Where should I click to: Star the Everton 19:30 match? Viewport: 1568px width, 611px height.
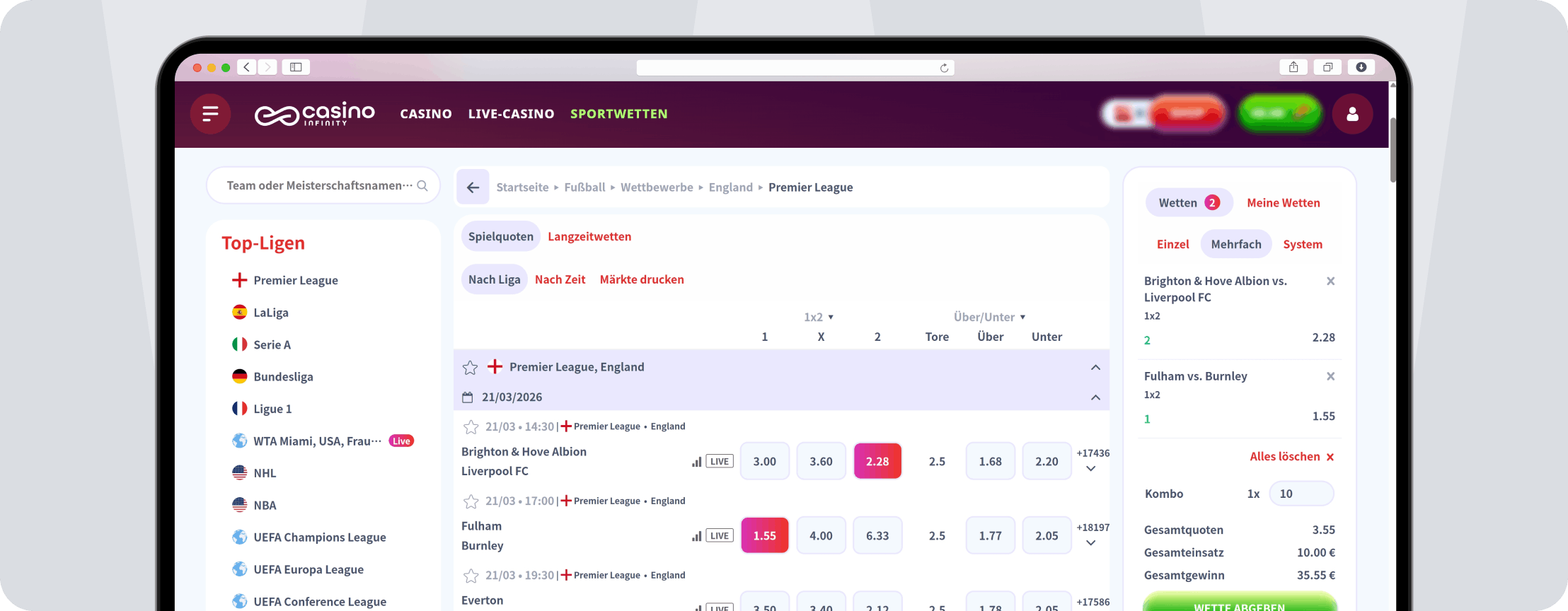(471, 576)
